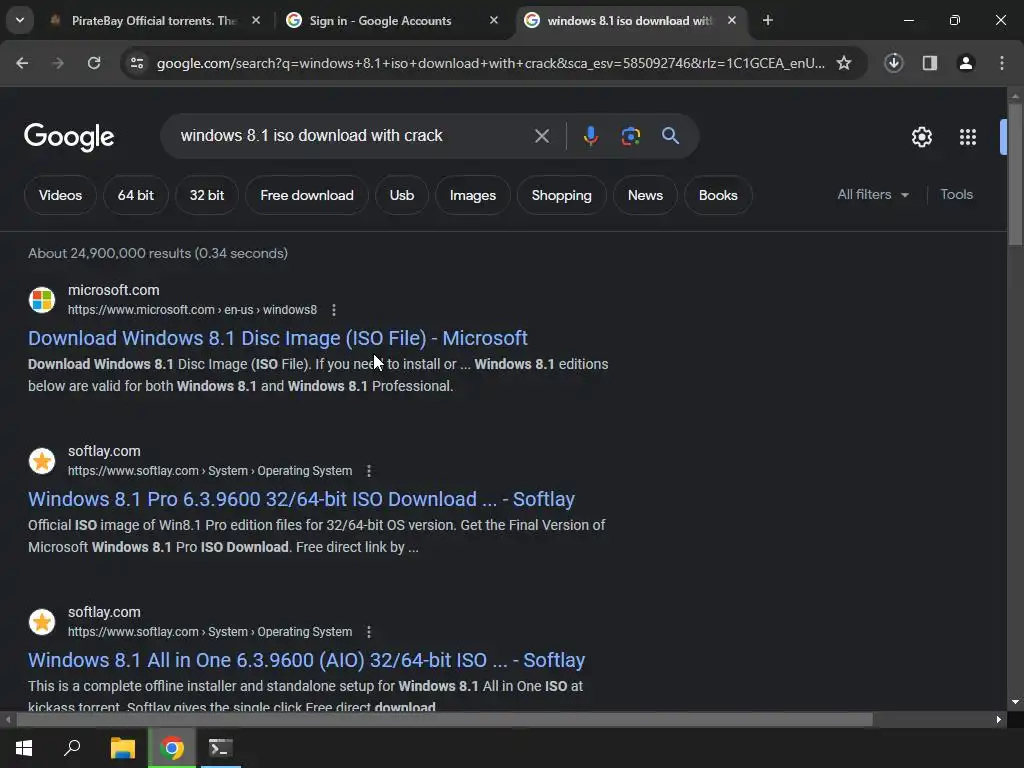Image resolution: width=1024 pixels, height=768 pixels.
Task: Close the PirateBay tab
Action: click(x=256, y=21)
